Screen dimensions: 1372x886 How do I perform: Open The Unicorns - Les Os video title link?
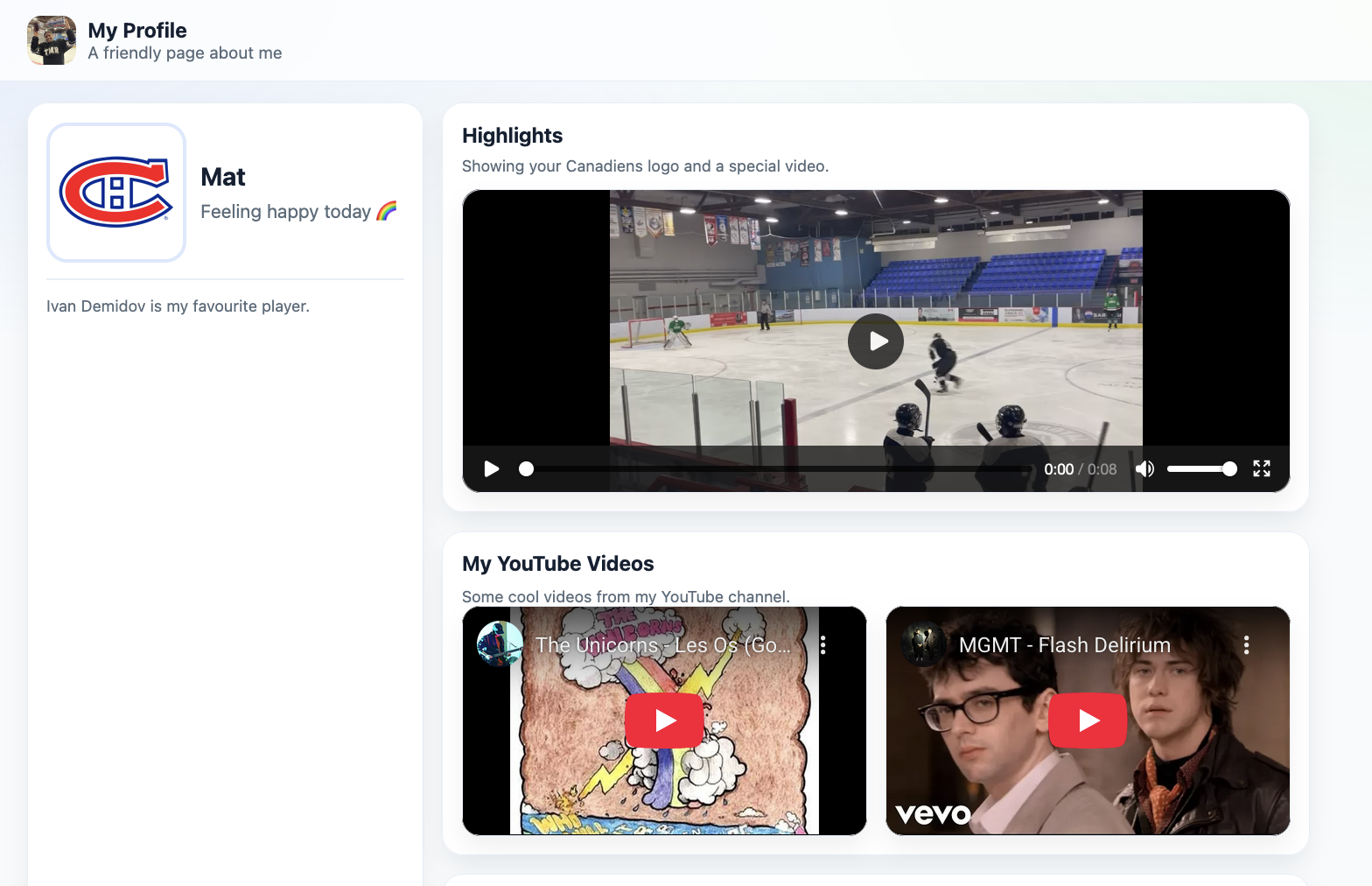662,645
